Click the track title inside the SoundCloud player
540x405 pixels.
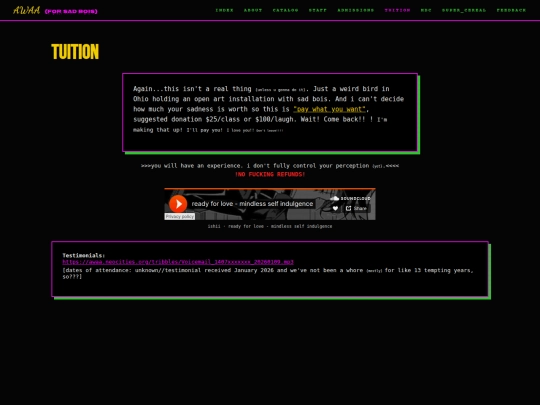252,204
